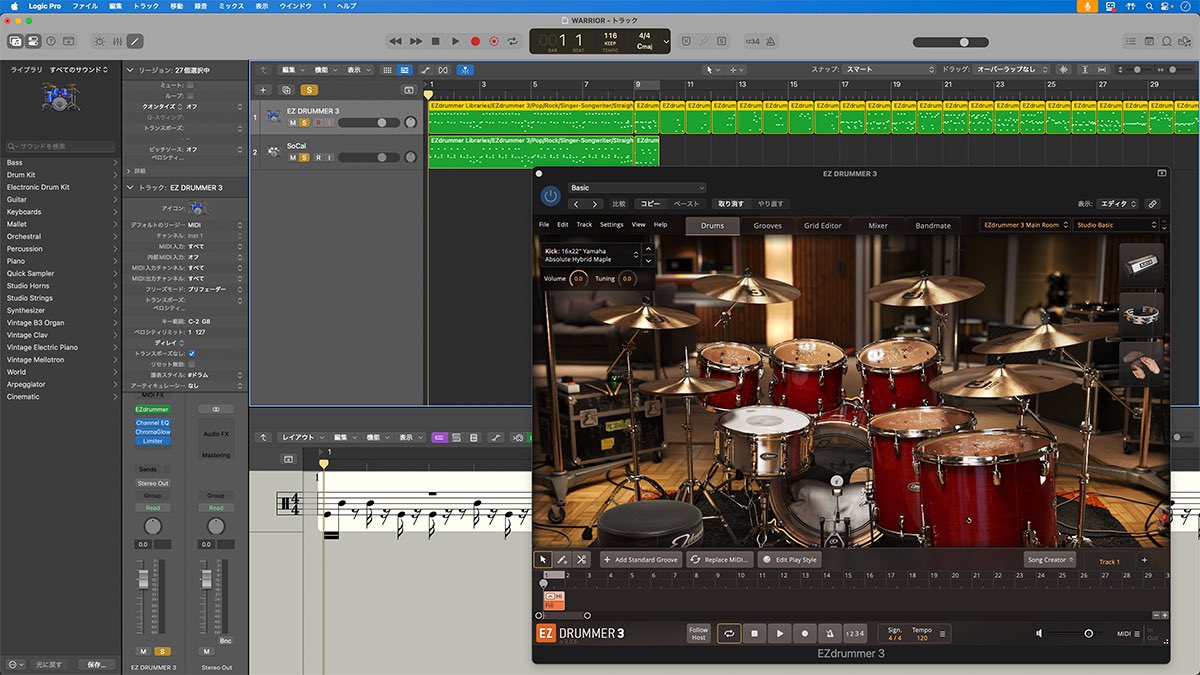The image size is (1200, 675).
Task: Click the Replace MIDI... button
Action: pos(720,560)
